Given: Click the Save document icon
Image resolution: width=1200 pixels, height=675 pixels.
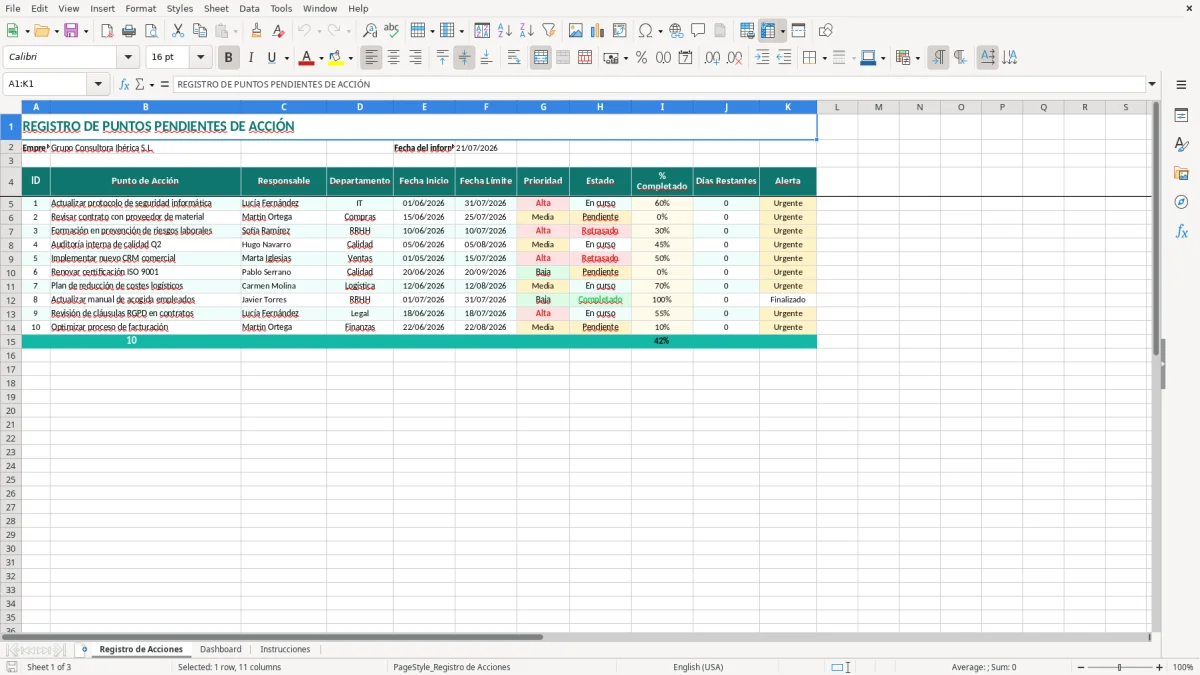Looking at the screenshot, I should (71, 31).
